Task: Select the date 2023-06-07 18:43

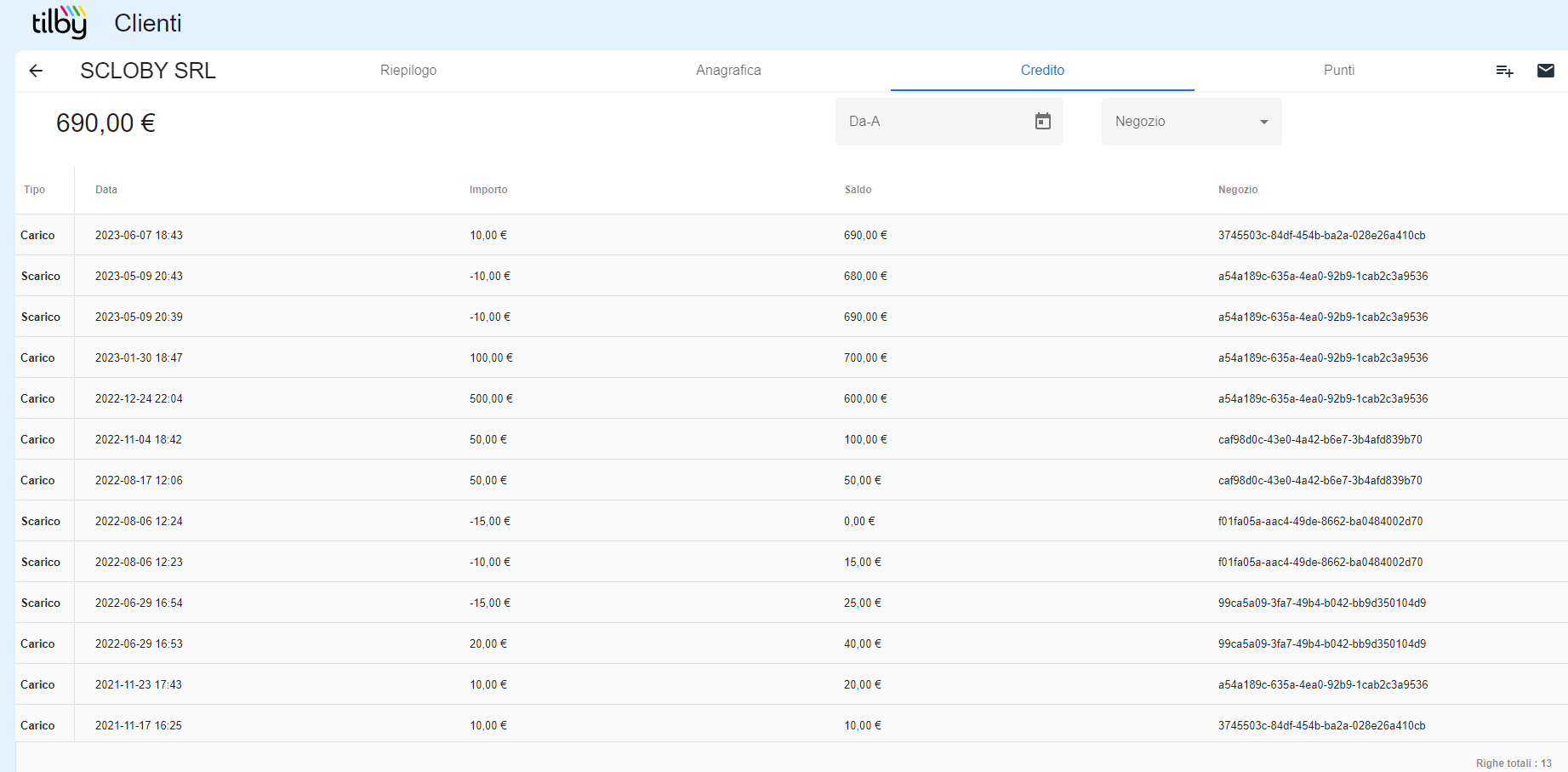Action: click(139, 236)
